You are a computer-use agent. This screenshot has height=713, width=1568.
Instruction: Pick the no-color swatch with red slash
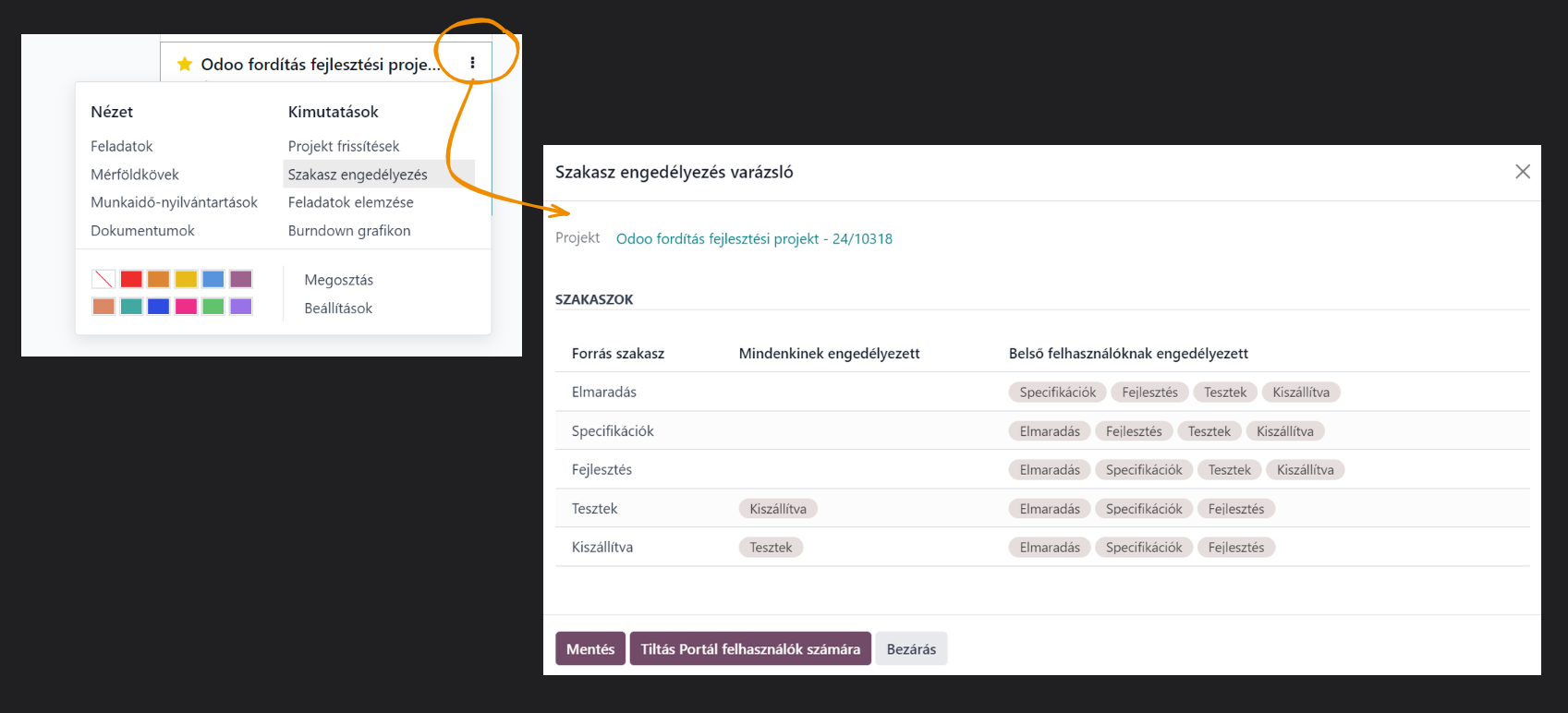[x=103, y=279]
